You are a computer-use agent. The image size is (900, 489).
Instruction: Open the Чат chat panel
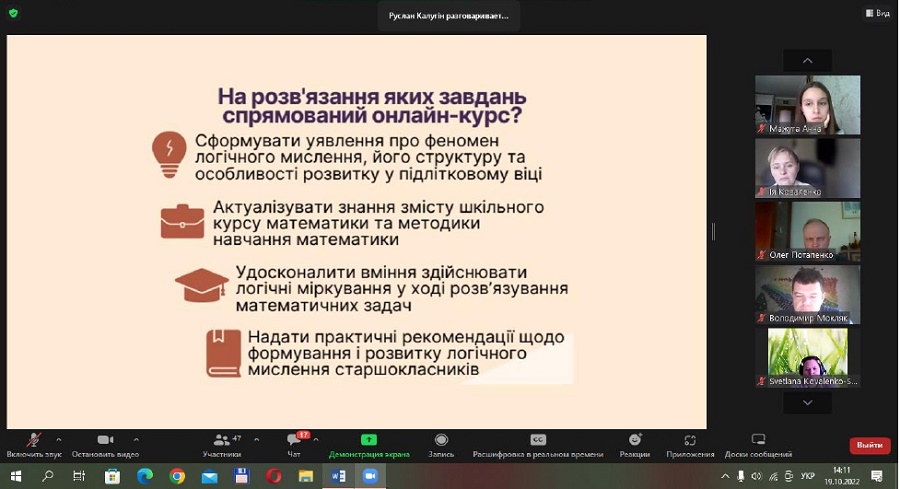[x=294, y=444]
